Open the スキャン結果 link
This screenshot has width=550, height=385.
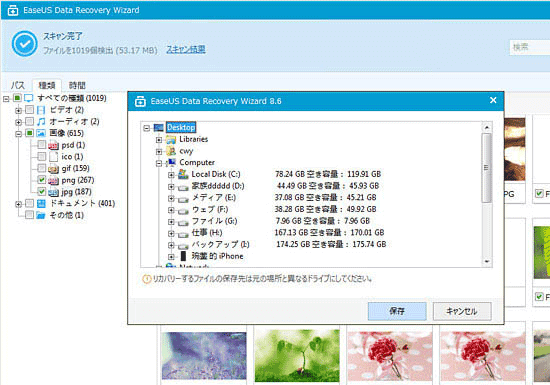[x=186, y=49]
